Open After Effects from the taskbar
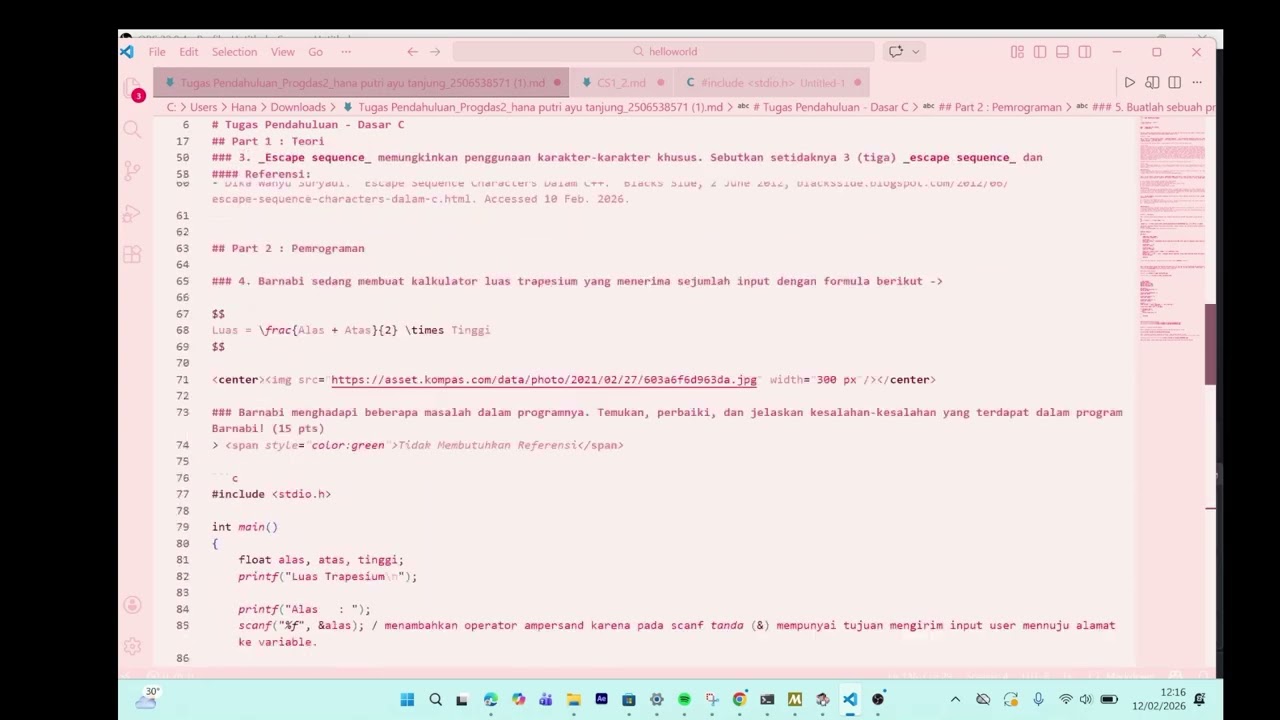 coord(601,700)
